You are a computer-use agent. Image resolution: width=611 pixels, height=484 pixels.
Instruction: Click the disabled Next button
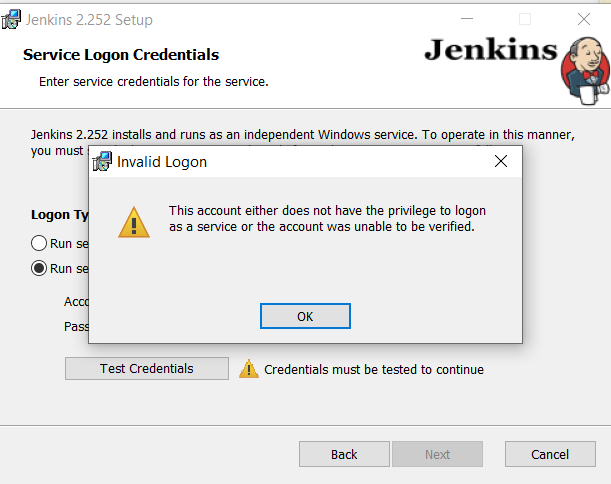pos(437,454)
